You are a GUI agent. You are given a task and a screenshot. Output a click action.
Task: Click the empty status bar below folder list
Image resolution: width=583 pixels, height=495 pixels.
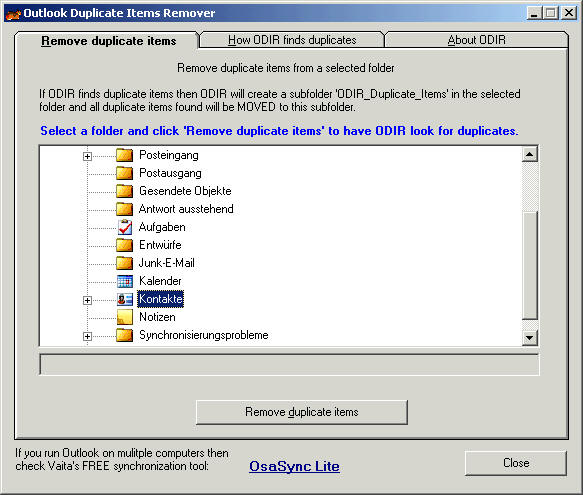click(x=289, y=364)
